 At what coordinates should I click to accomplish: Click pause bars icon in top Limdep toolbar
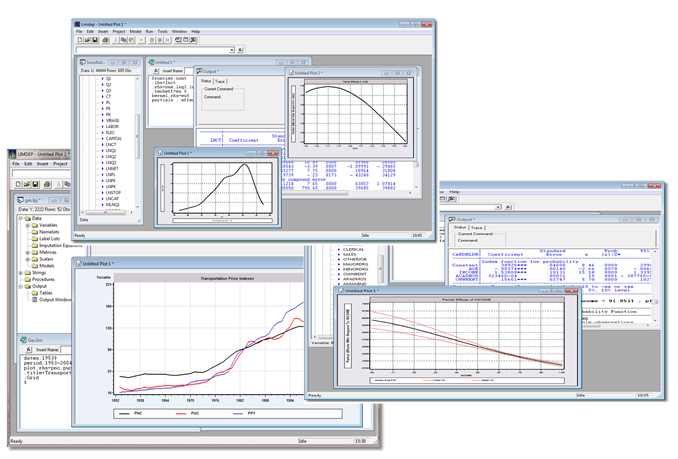point(167,40)
